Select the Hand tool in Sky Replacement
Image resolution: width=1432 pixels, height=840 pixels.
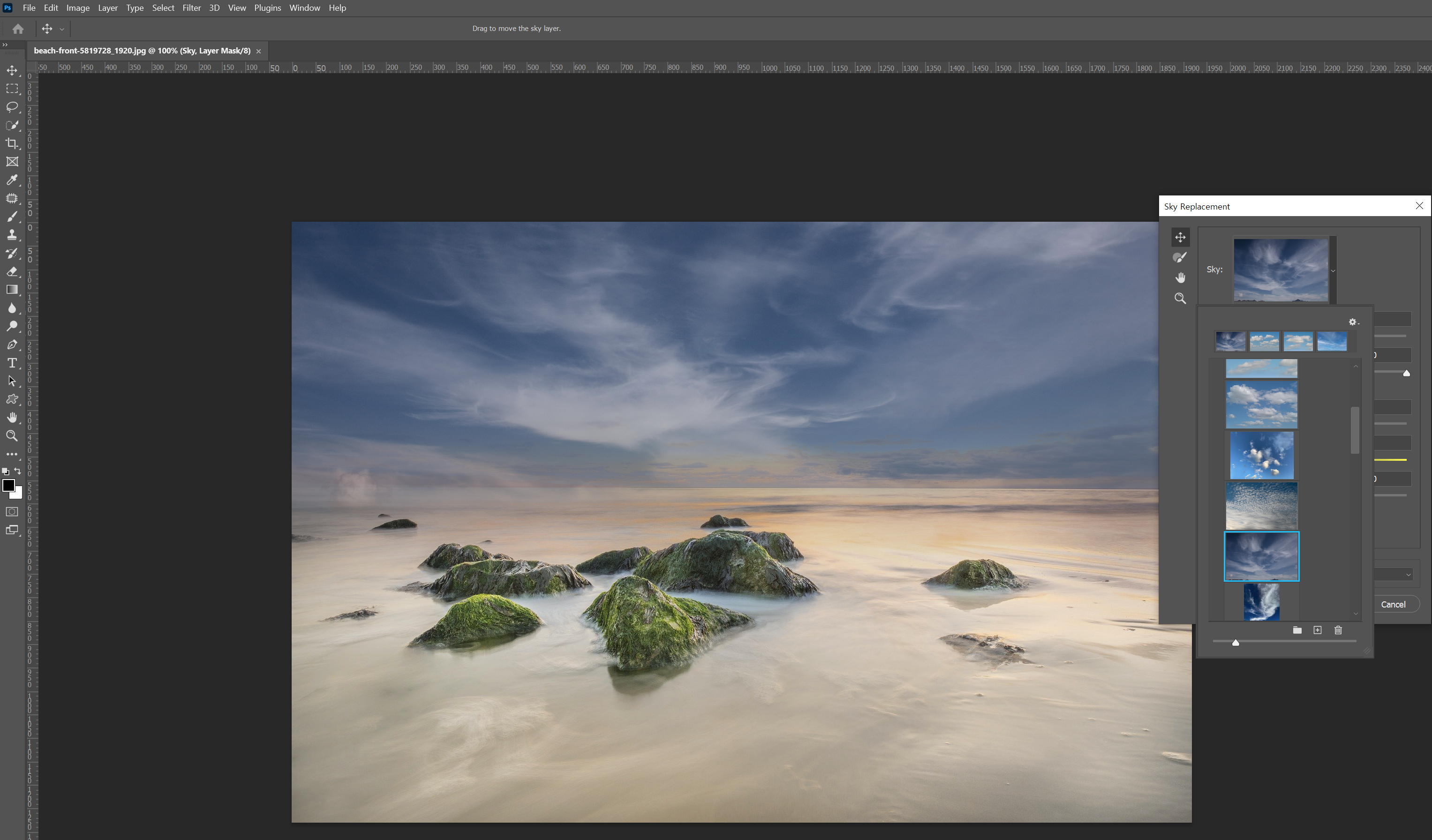pos(1180,277)
